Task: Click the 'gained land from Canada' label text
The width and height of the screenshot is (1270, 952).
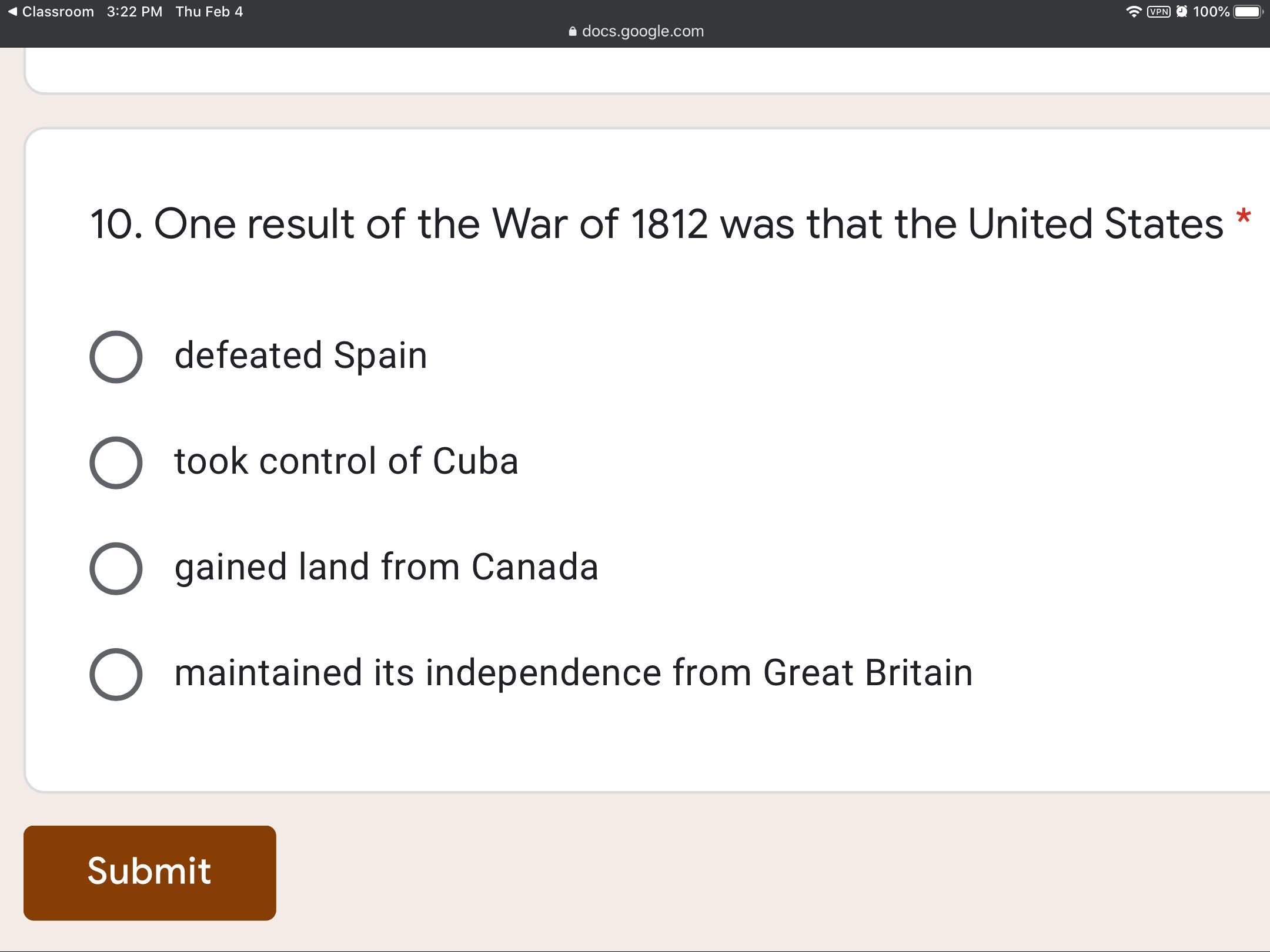Action: click(x=386, y=567)
